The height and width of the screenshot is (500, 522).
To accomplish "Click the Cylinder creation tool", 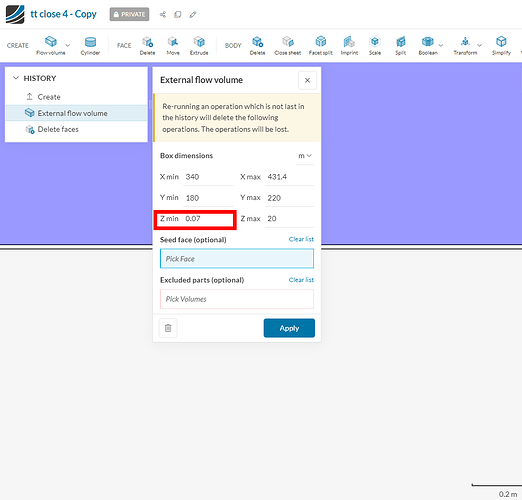I will tap(90, 45).
